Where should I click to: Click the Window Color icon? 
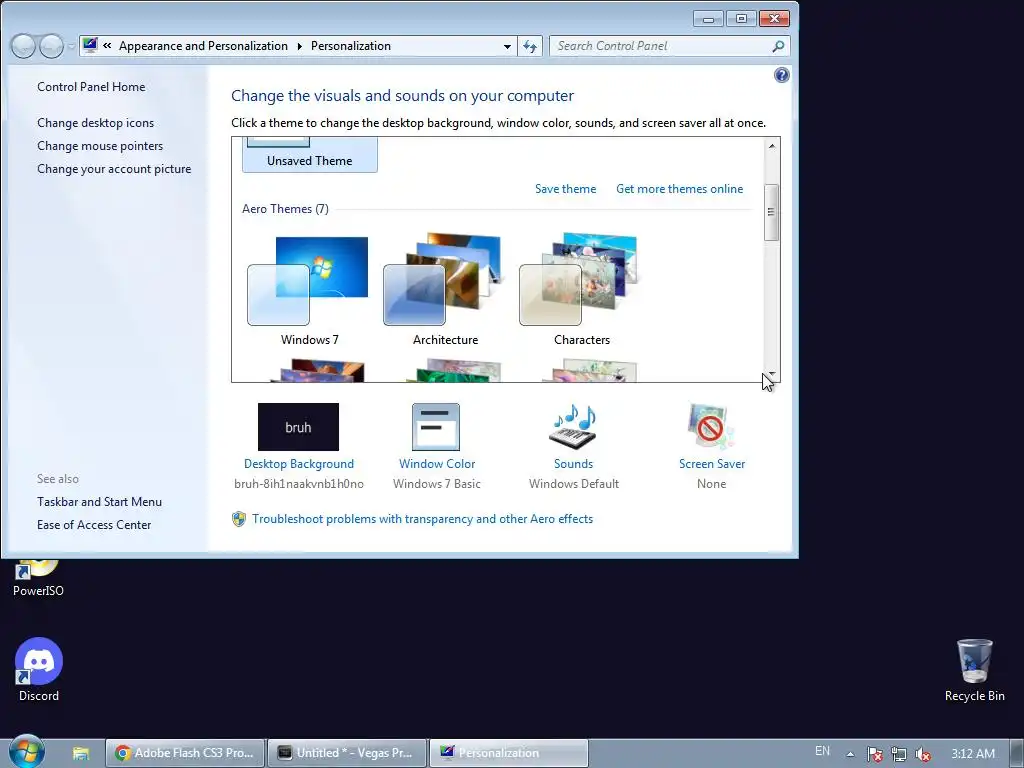[x=436, y=426]
